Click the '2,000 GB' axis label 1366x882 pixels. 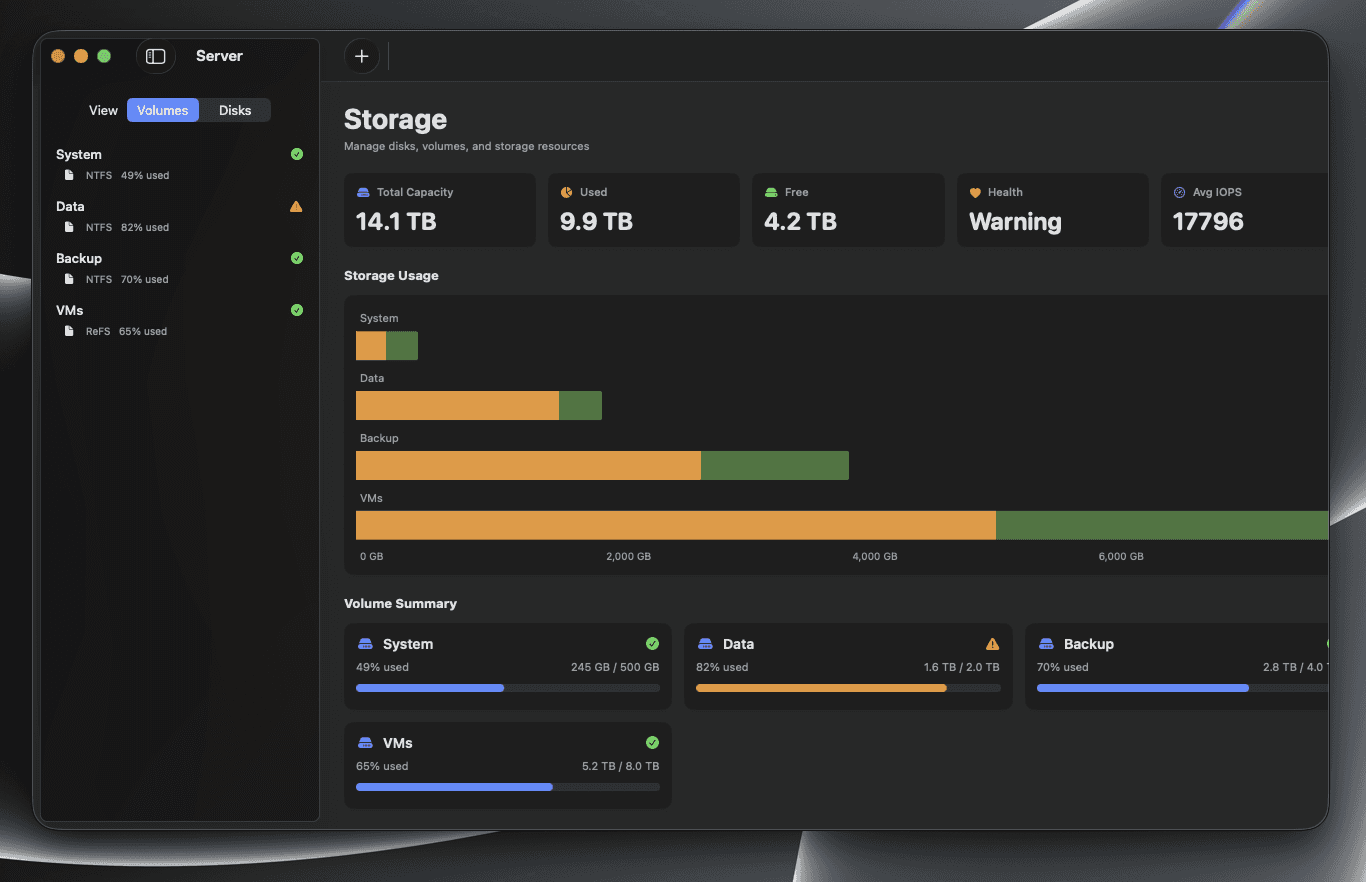(x=628, y=556)
